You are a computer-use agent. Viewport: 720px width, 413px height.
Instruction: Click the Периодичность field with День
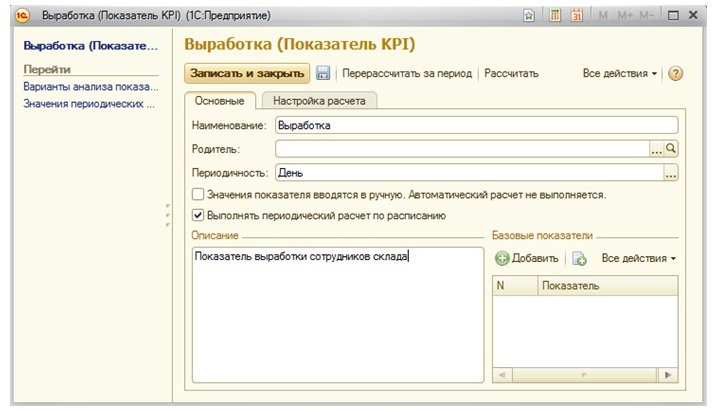tap(469, 173)
